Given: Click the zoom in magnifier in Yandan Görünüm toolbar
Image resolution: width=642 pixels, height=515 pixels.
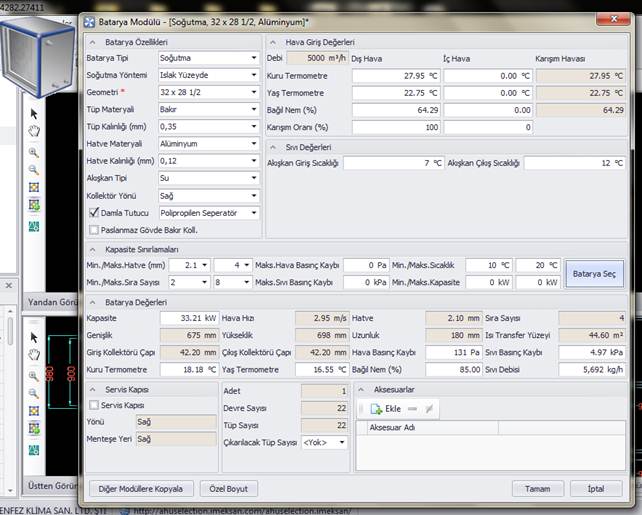Looking at the screenshot, I should tap(33, 374).
